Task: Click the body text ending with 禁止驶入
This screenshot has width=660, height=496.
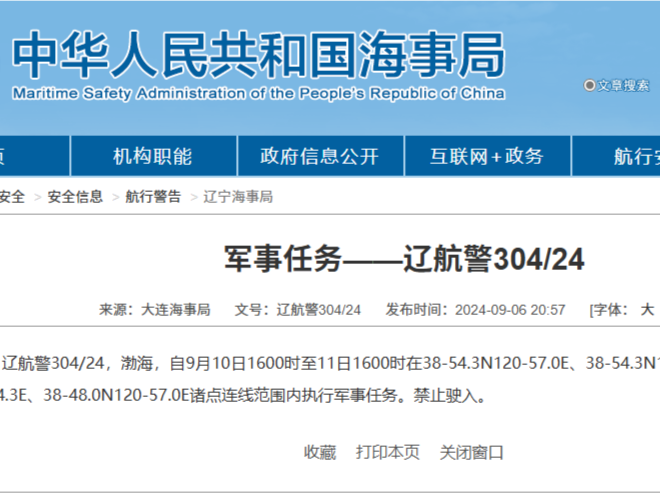Action: (243, 396)
